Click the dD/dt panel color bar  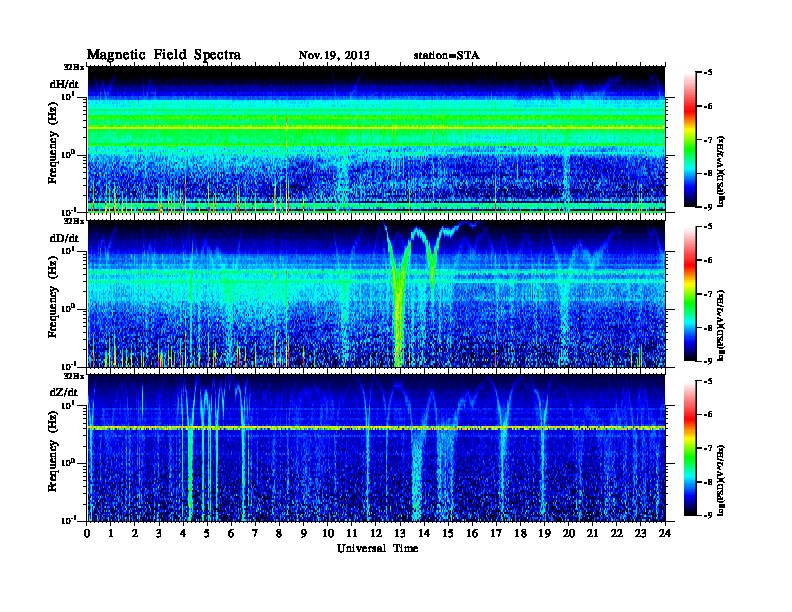click(x=690, y=293)
